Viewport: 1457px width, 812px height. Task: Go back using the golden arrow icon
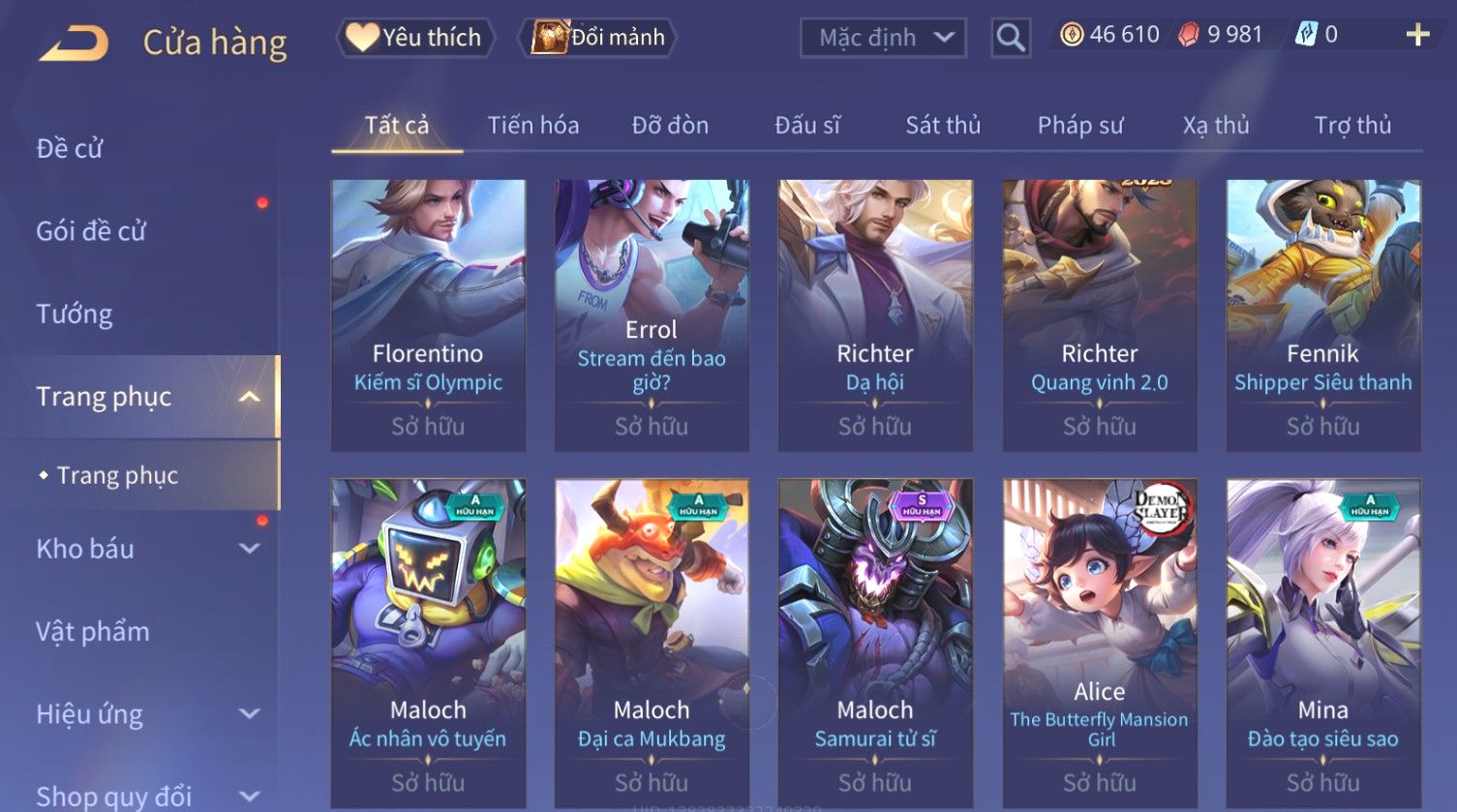[74, 44]
